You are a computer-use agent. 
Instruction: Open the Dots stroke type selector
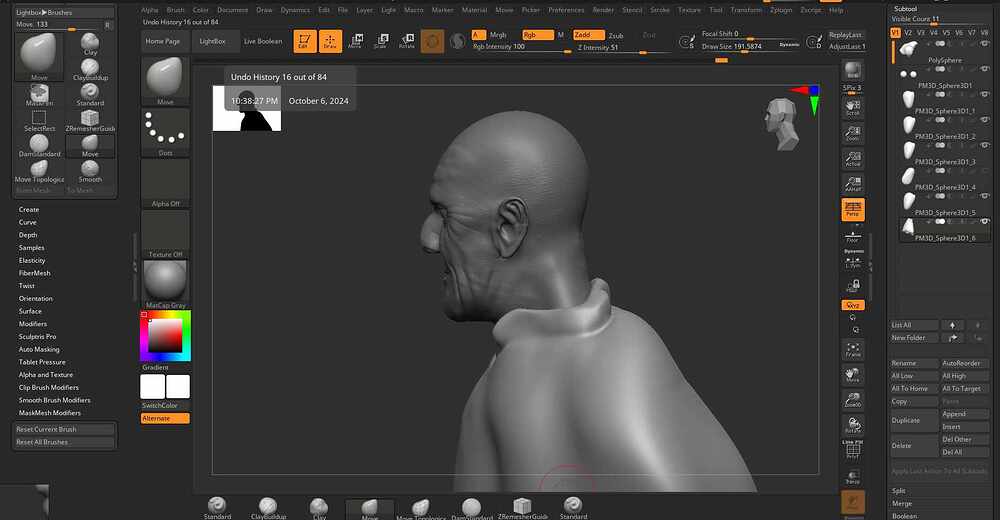point(165,132)
